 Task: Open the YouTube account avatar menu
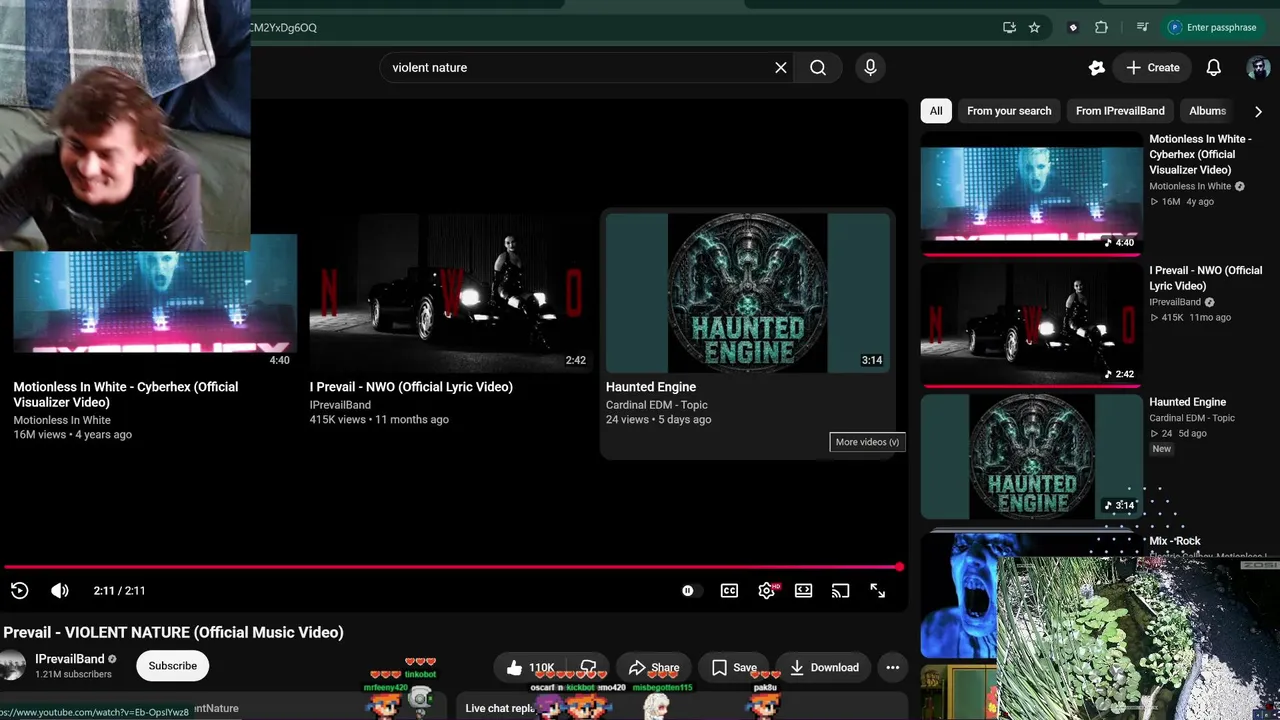pos(1258,68)
